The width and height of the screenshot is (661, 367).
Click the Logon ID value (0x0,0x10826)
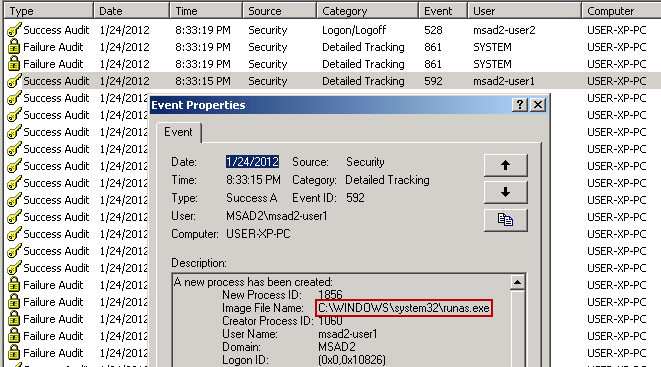tap(352, 360)
